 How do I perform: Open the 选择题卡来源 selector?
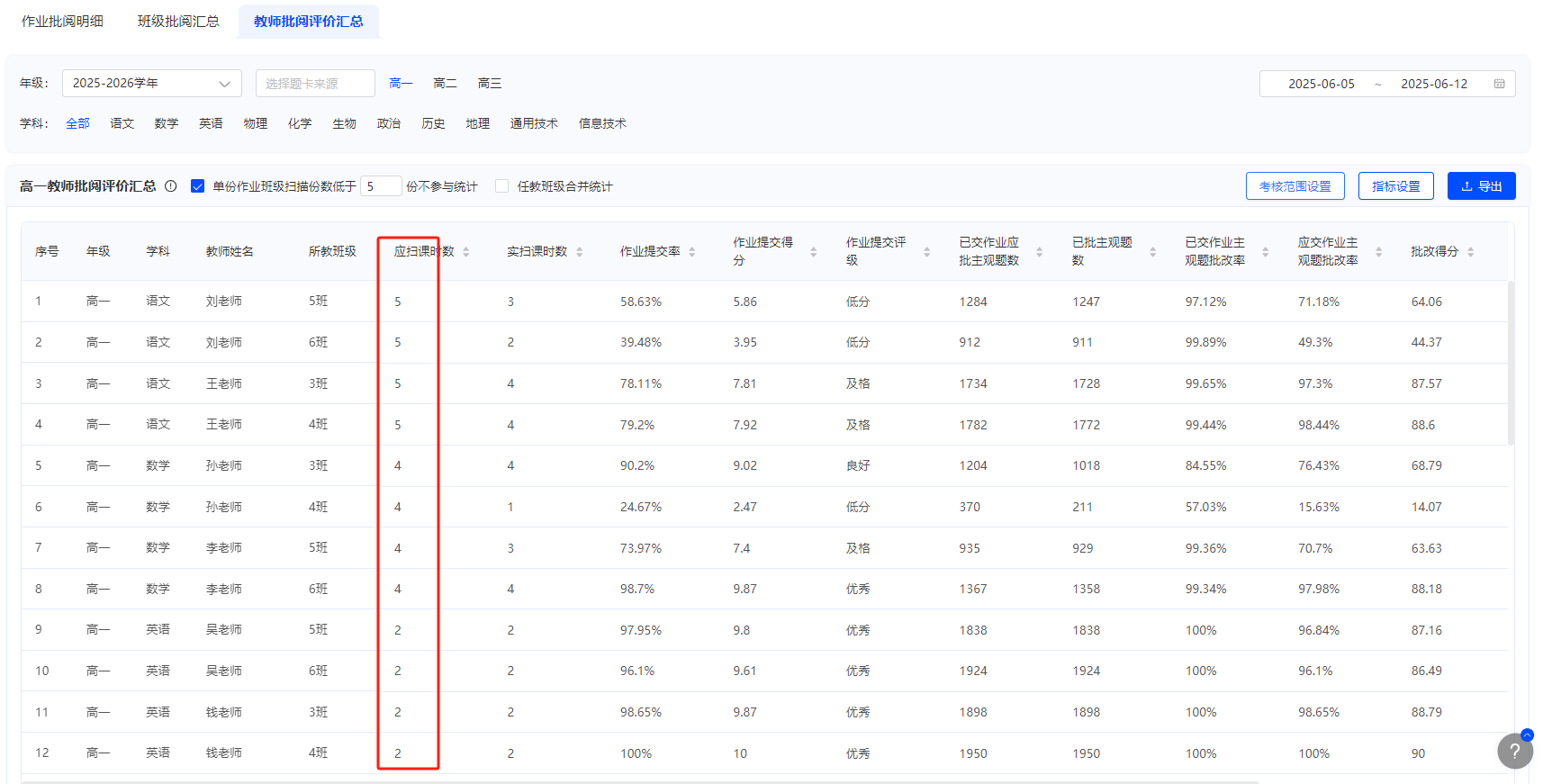(x=315, y=84)
